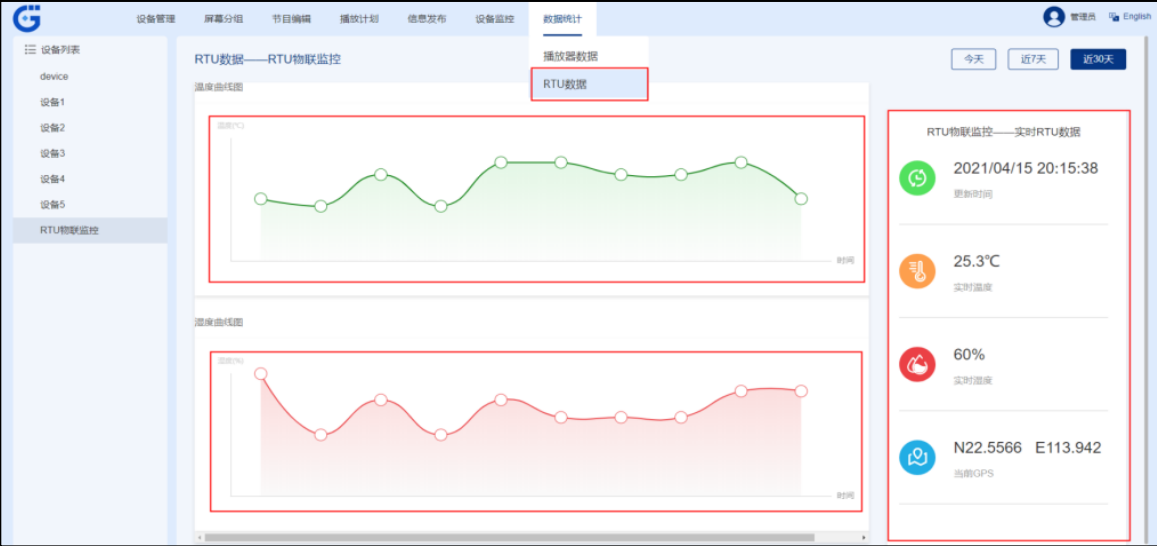The height and width of the screenshot is (546, 1157).
Task: Select the 近30天 time range button
Action: tap(1097, 59)
